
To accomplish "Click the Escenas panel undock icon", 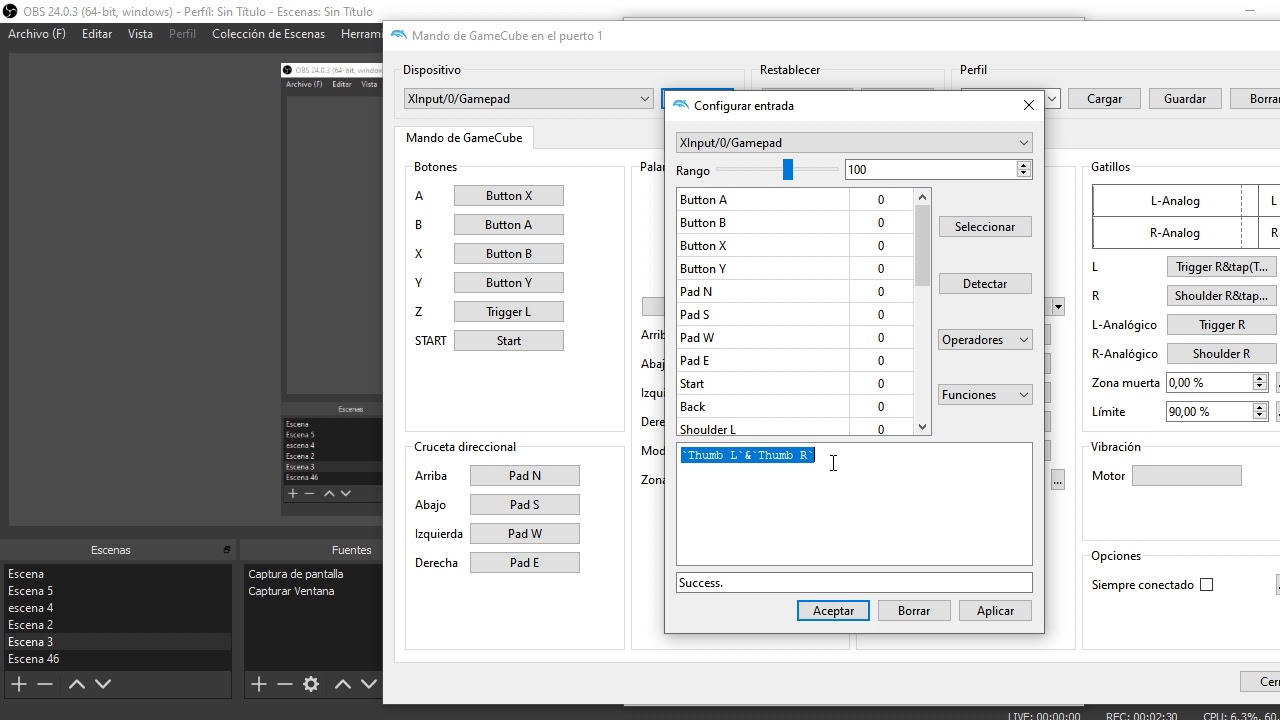I will (227, 550).
